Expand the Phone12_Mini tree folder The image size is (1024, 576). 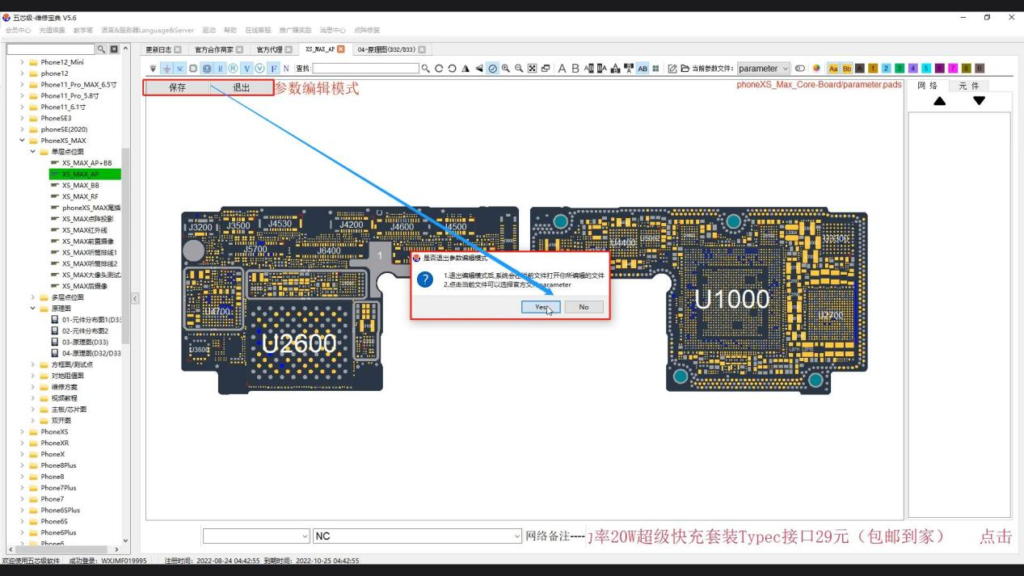coord(22,62)
